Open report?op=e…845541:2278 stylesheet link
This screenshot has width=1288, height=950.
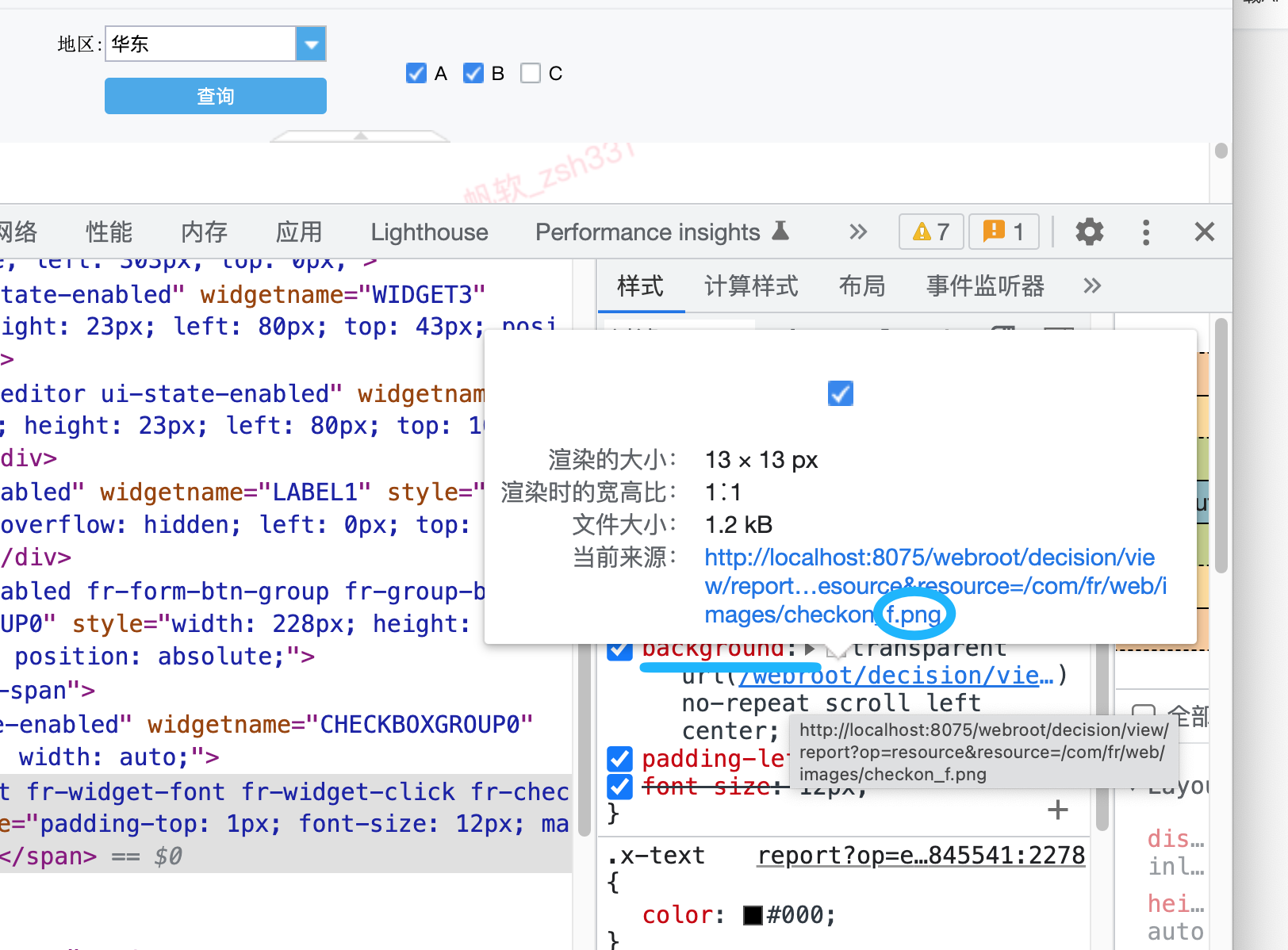pos(921,856)
